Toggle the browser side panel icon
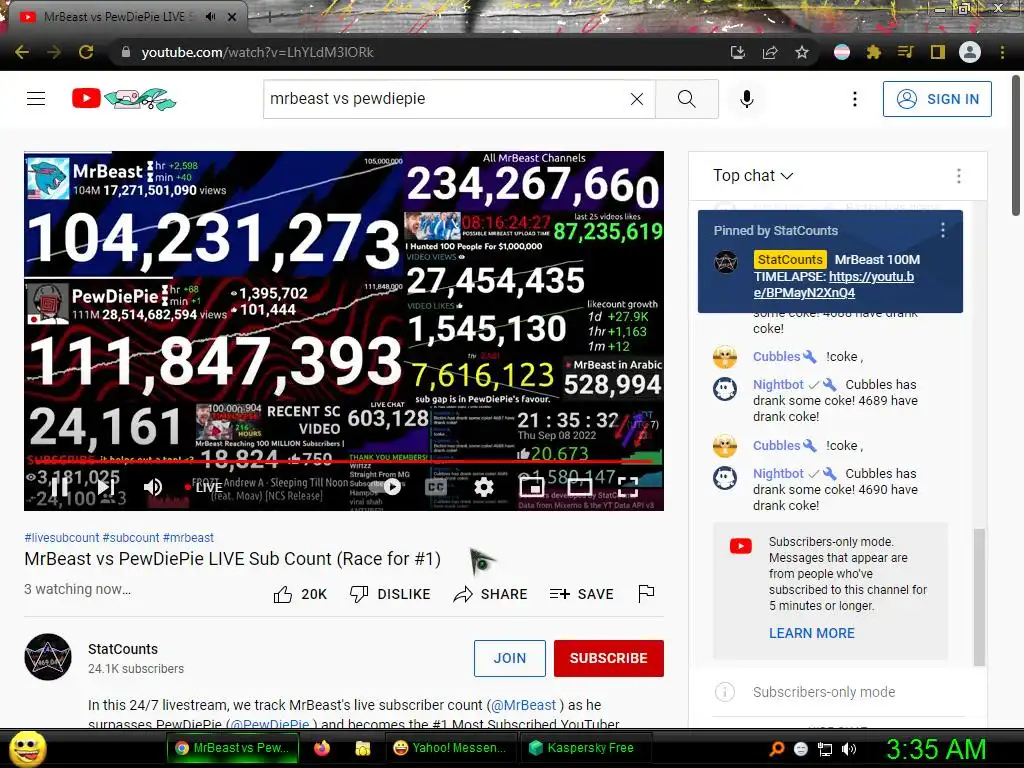This screenshot has height=768, width=1024. (x=938, y=52)
